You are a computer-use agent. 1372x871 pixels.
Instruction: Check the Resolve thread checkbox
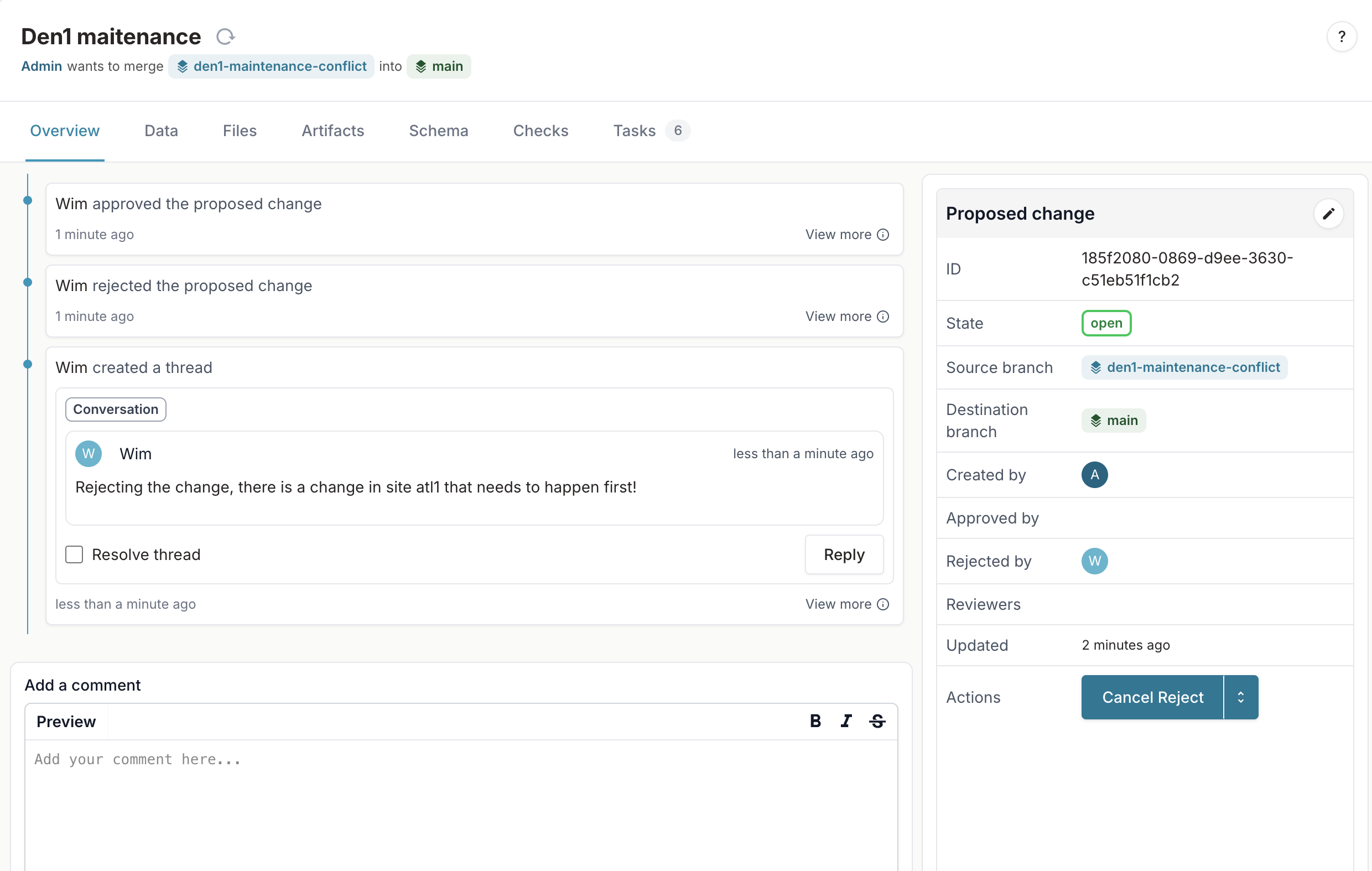74,554
